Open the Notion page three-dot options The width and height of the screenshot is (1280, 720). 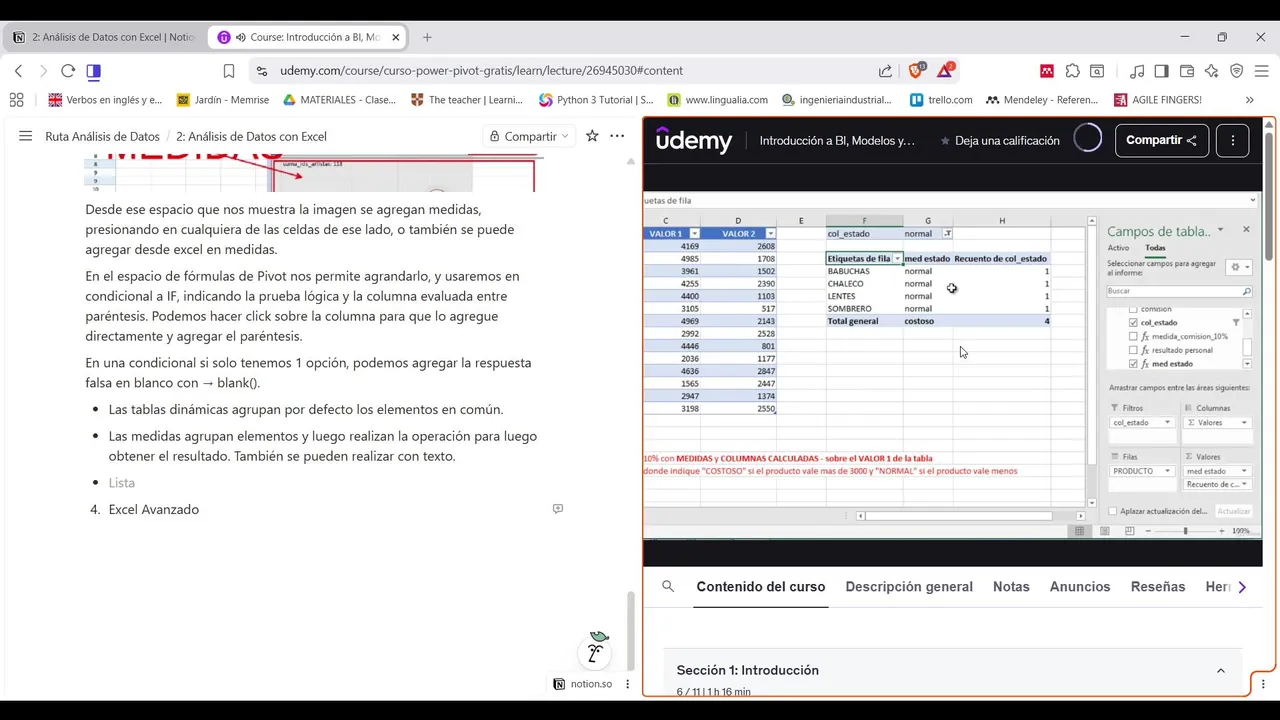coord(617,136)
